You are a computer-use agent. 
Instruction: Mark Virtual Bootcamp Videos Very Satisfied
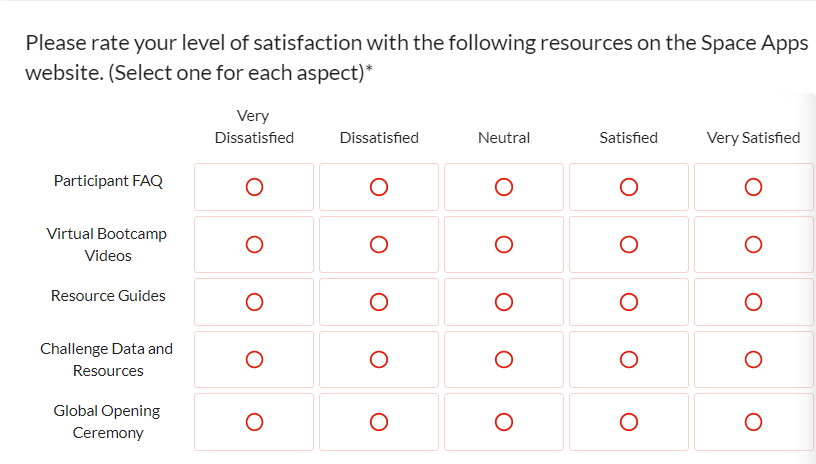coord(753,244)
